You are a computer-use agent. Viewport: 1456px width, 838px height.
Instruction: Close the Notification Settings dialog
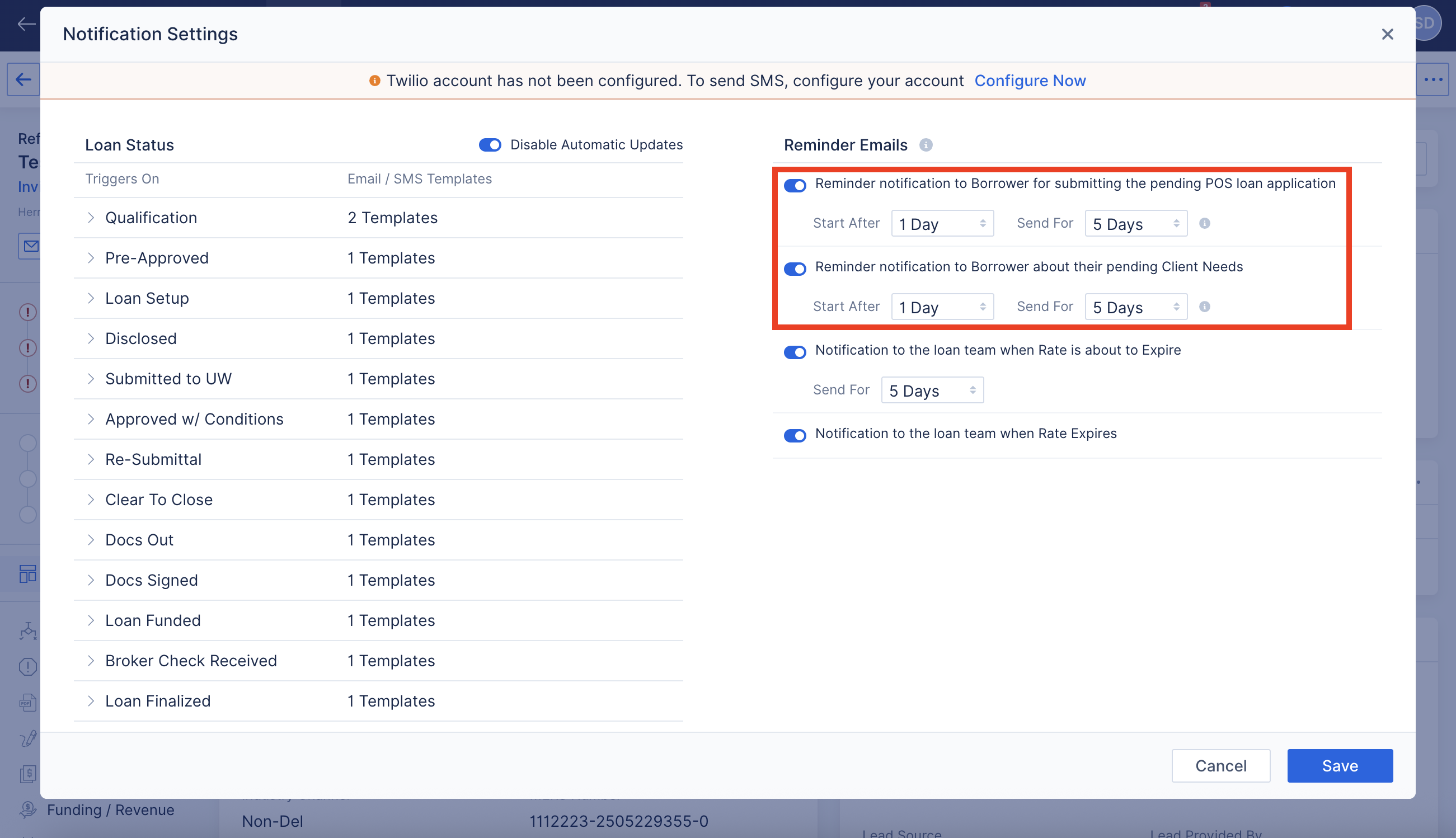[x=1388, y=35]
